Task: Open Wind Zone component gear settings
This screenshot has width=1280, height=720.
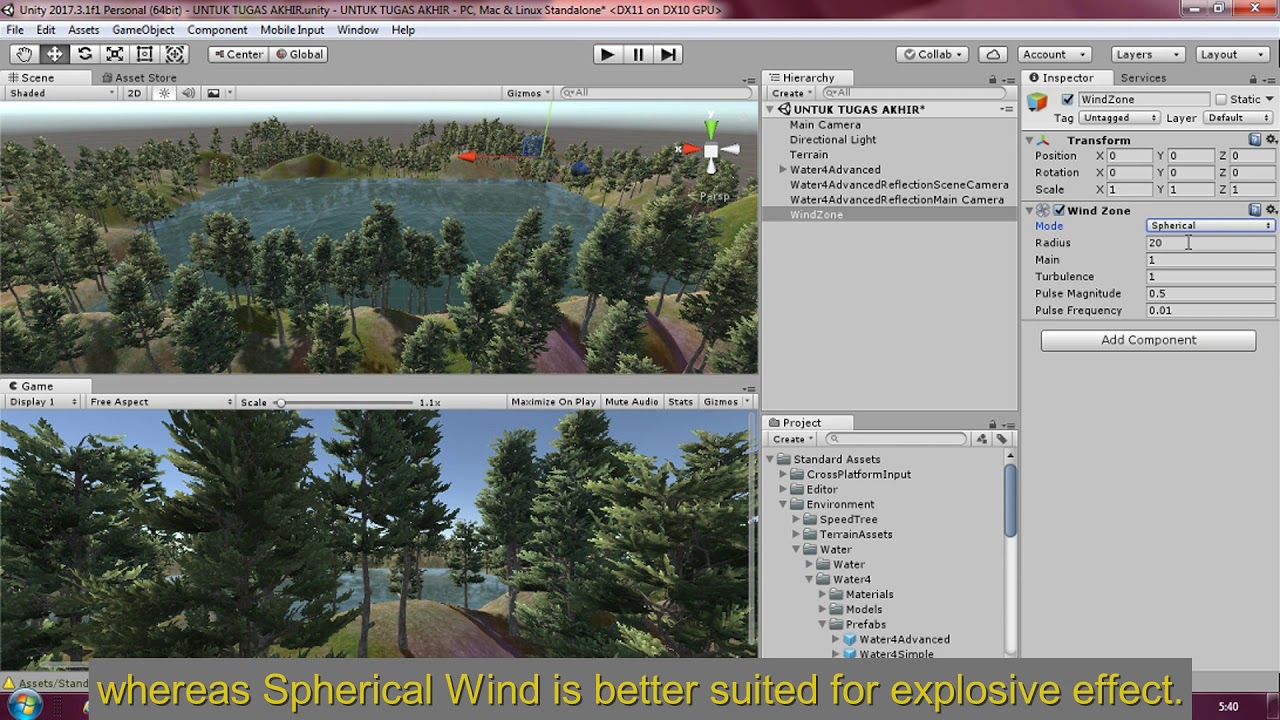Action: 1271,210
